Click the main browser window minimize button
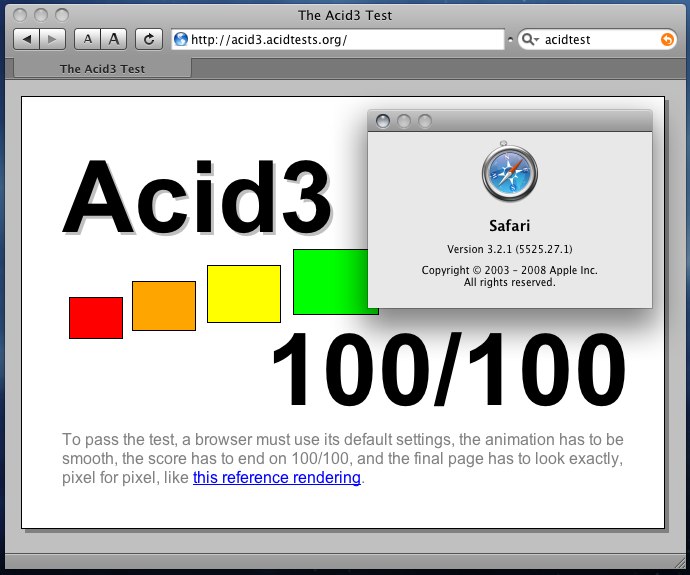 (x=41, y=15)
